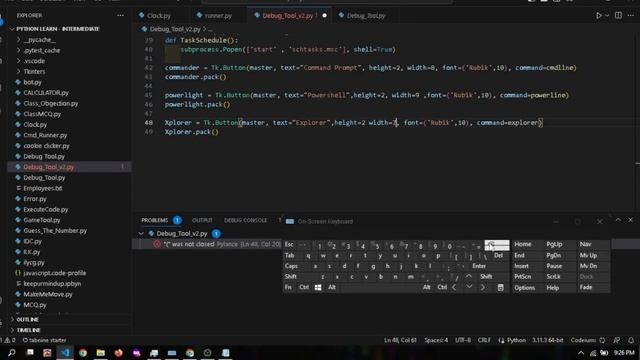Viewport: 640px width, 360px height.
Task: Show hidden system tray icons
Action: pos(581,353)
